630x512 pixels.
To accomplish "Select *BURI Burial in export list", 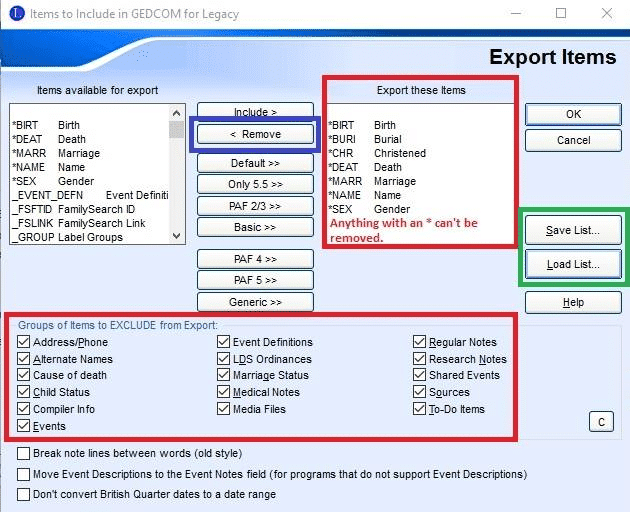I will (420, 139).
